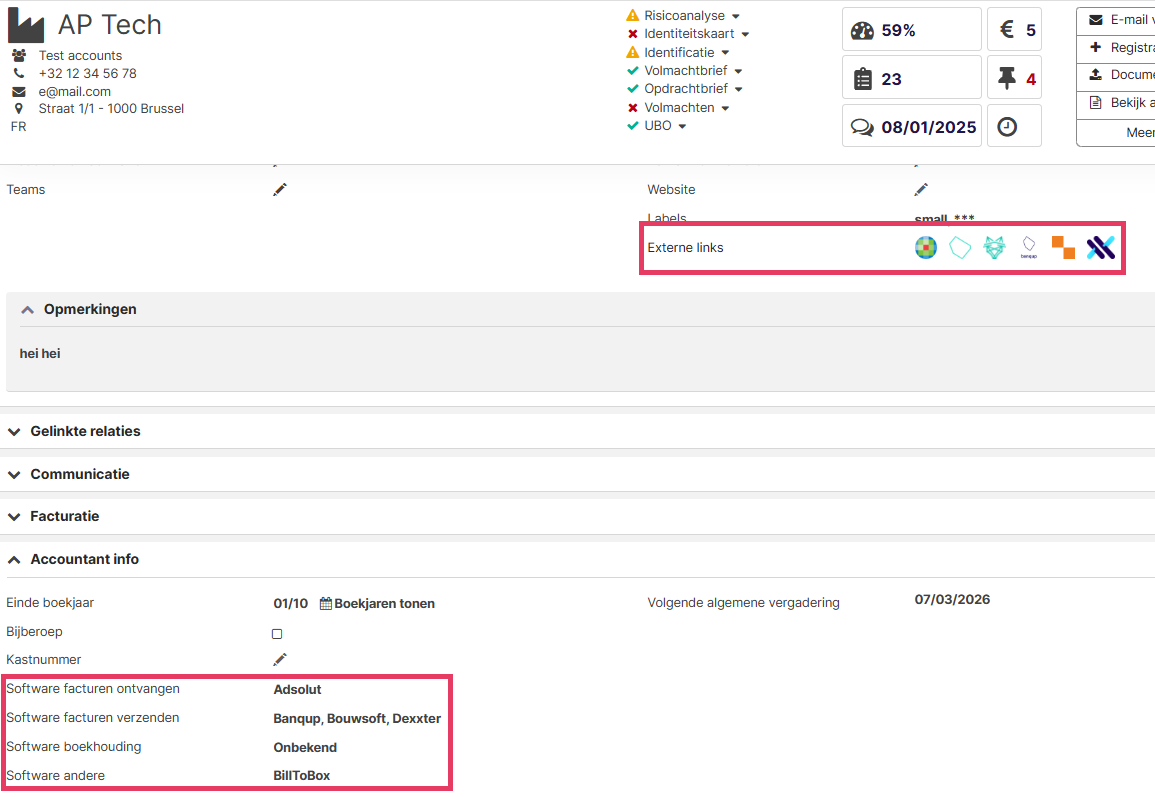The height and width of the screenshot is (797, 1155).
Task: Click the envelope icon beside e@mail.com
Action: [19, 91]
